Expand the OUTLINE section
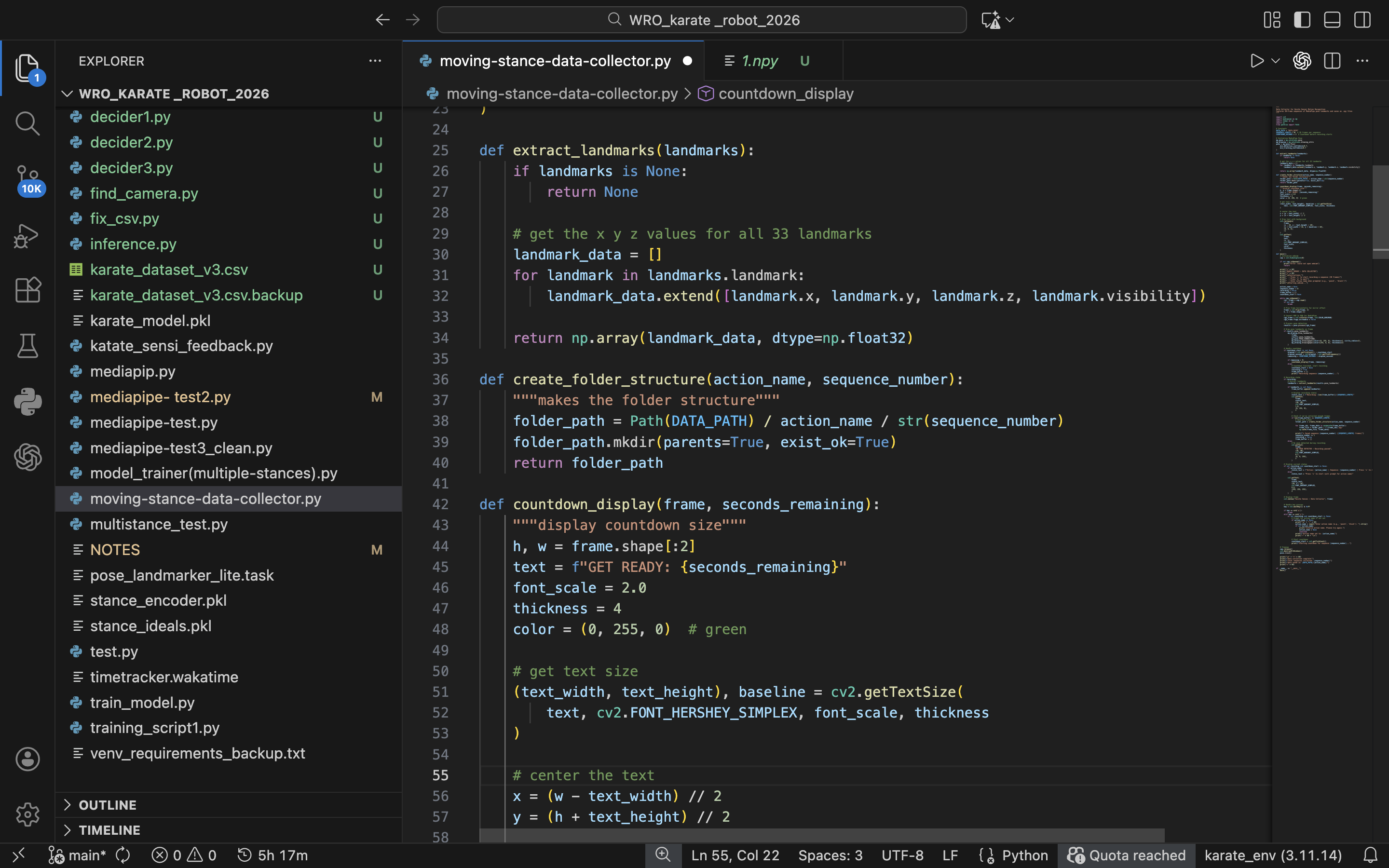 pyautogui.click(x=108, y=805)
